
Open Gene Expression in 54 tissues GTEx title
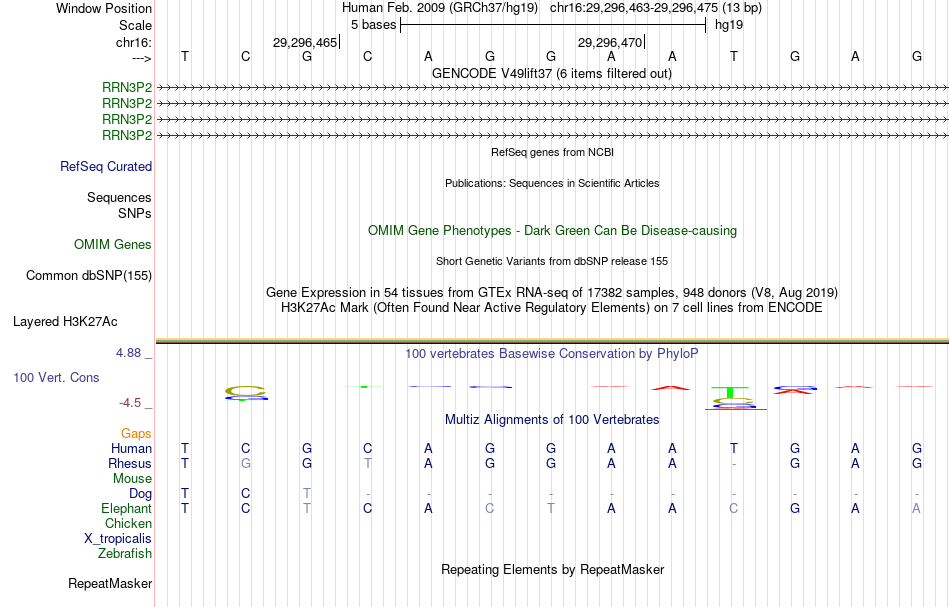pos(552,293)
